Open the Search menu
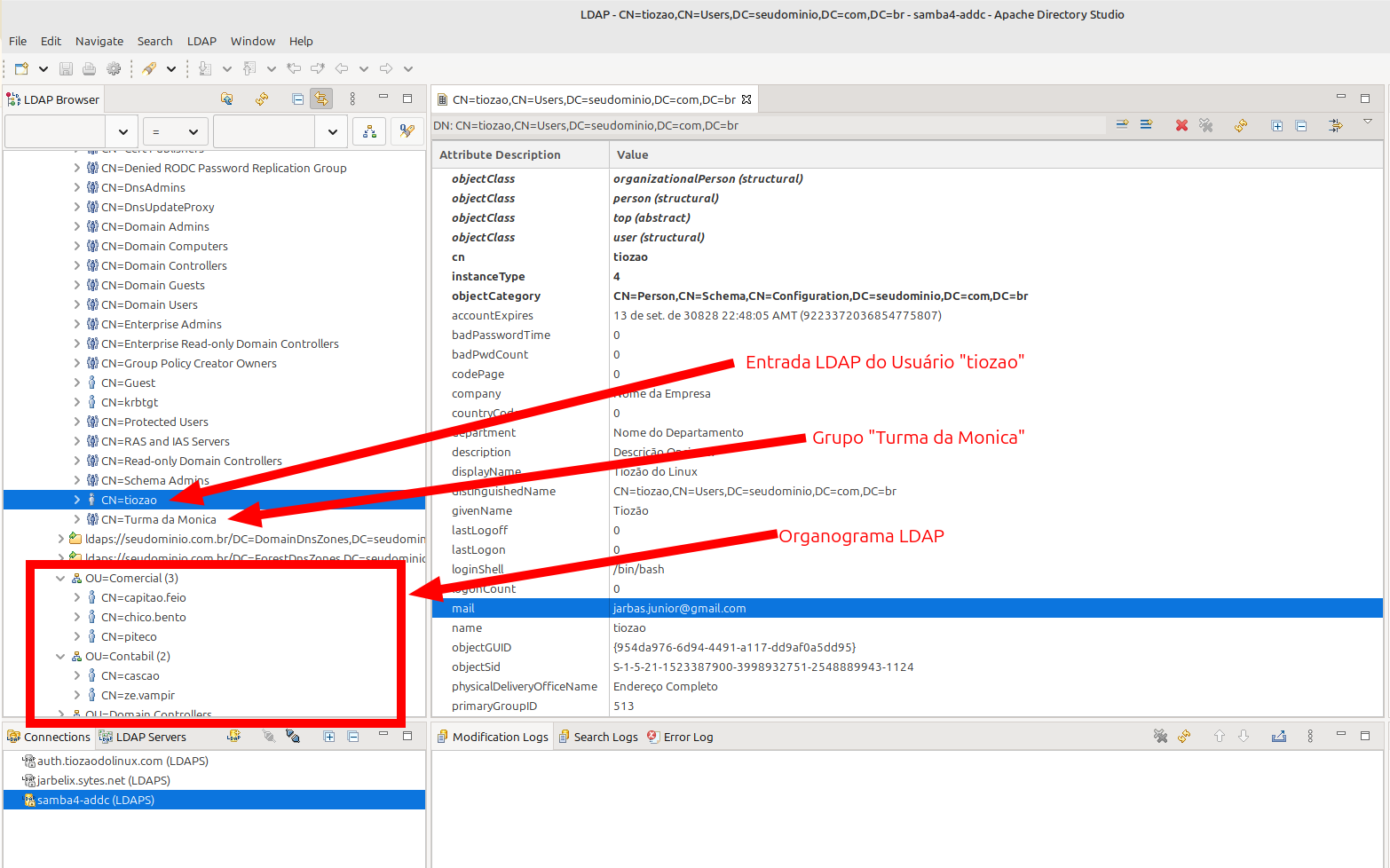 pos(154,41)
